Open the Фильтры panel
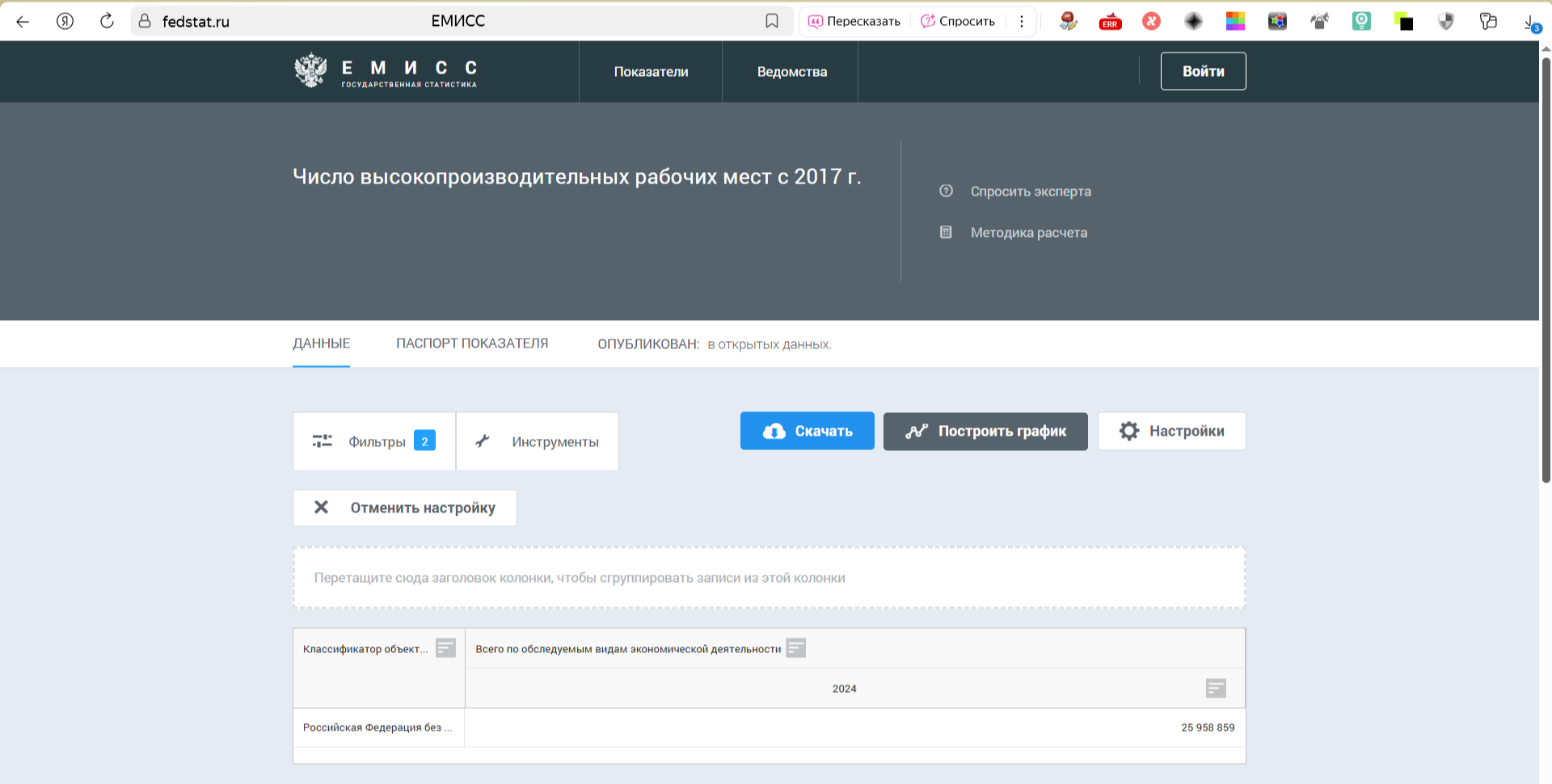The height and width of the screenshot is (784, 1552). (x=374, y=441)
